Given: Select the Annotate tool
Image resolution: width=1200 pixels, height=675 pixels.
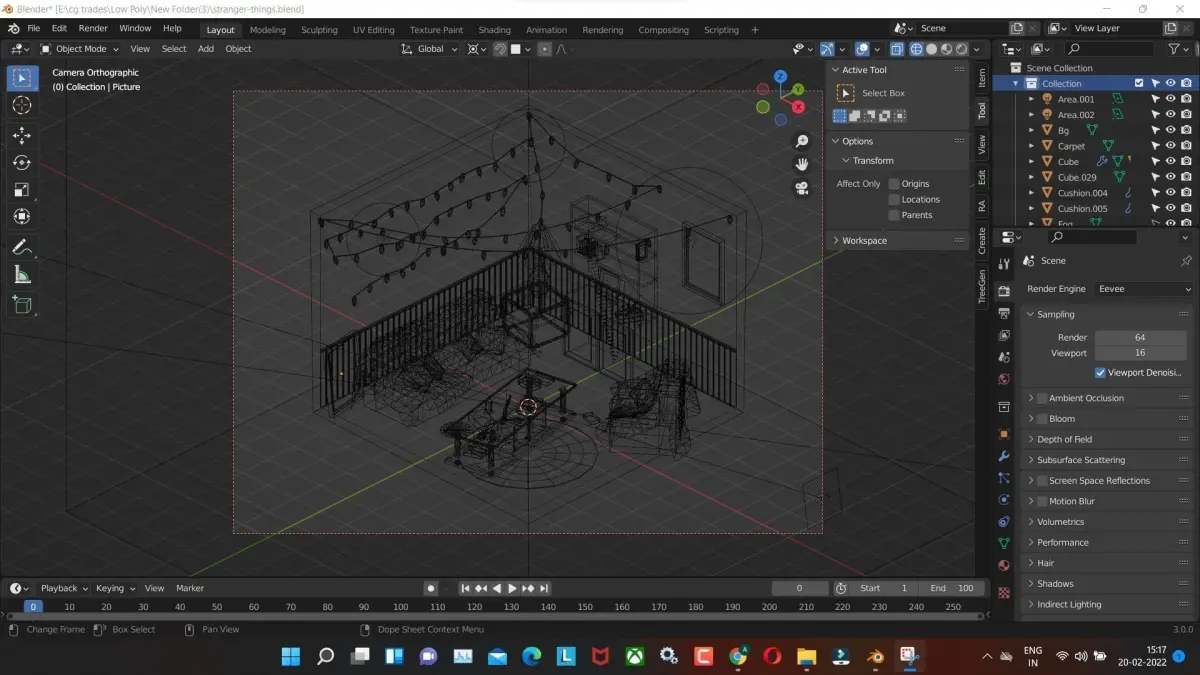Looking at the screenshot, I should click(22, 247).
